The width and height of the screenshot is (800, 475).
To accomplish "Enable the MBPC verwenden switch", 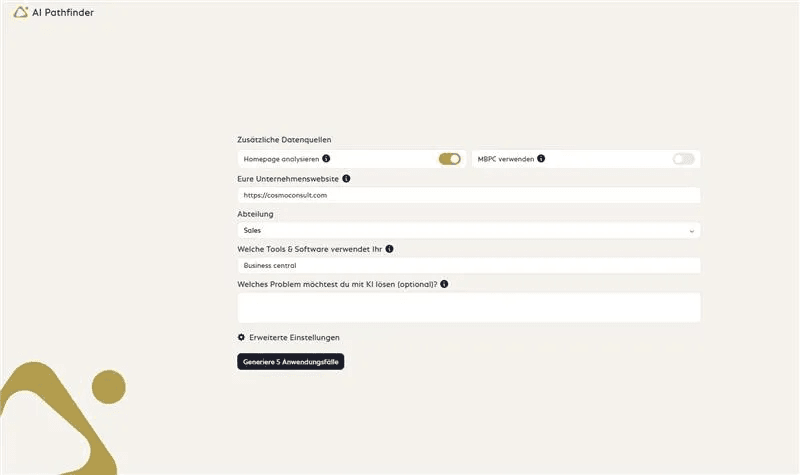I will [683, 159].
